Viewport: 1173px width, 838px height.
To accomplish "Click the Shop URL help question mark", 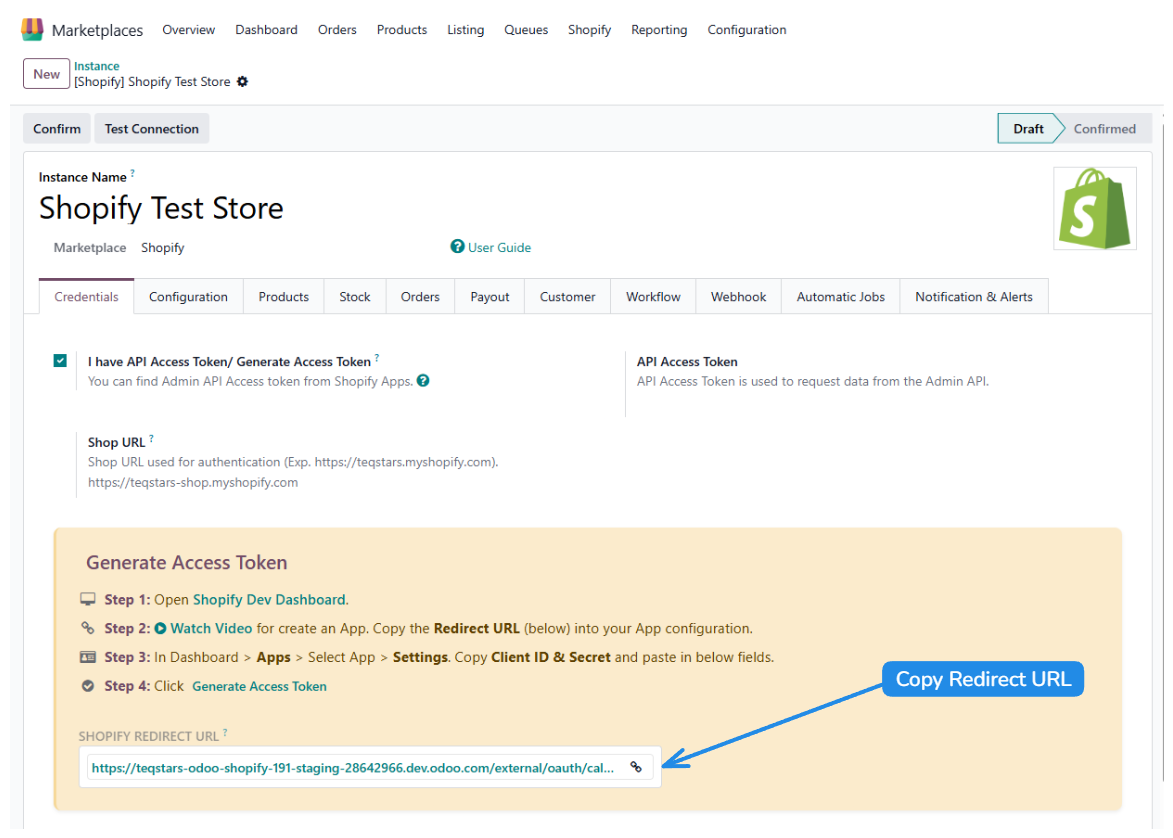I will pyautogui.click(x=151, y=438).
